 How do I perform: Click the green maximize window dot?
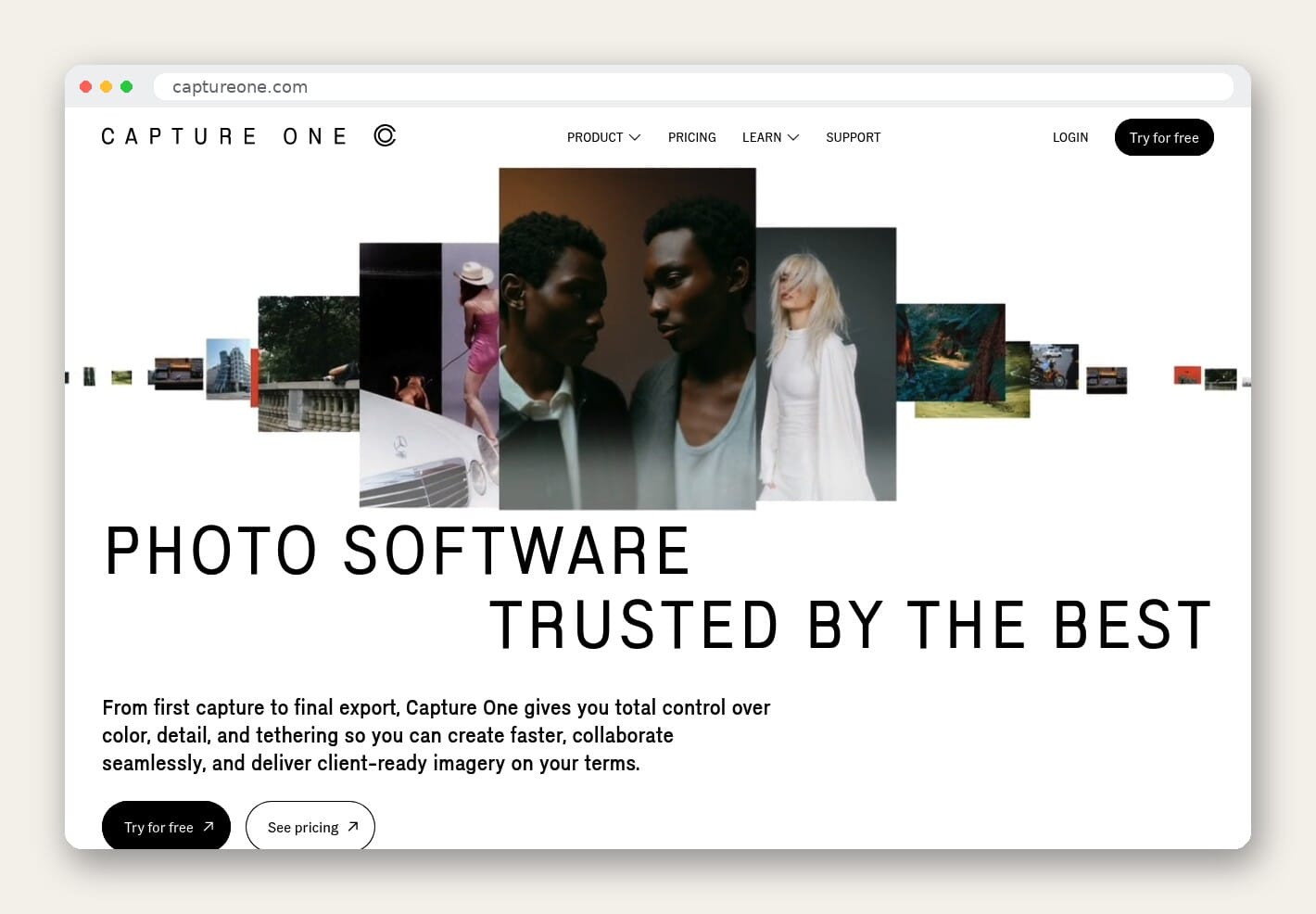point(126,86)
